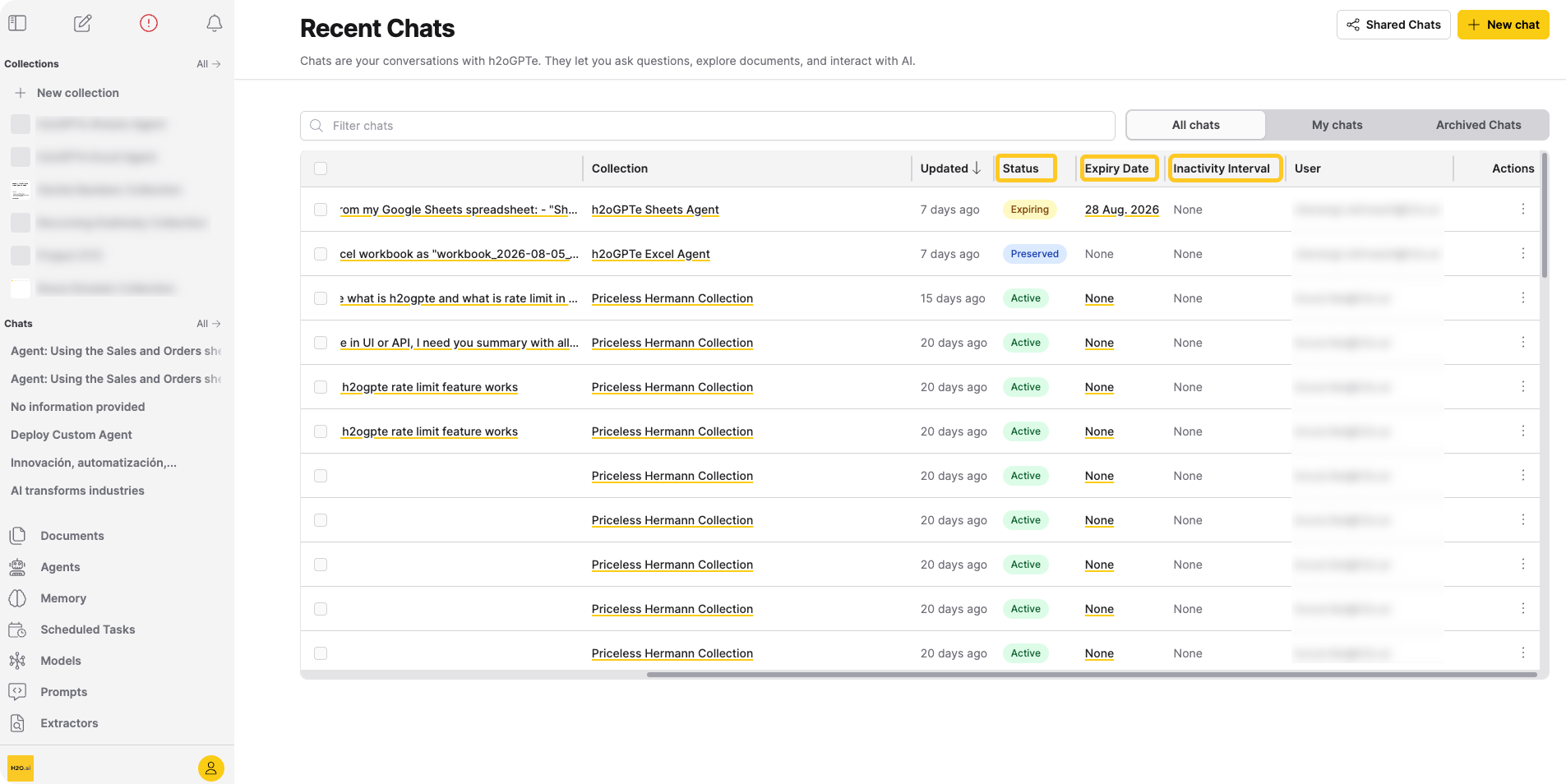Expand all Chats via All arrow
The width and height of the screenshot is (1566, 784).
(209, 324)
